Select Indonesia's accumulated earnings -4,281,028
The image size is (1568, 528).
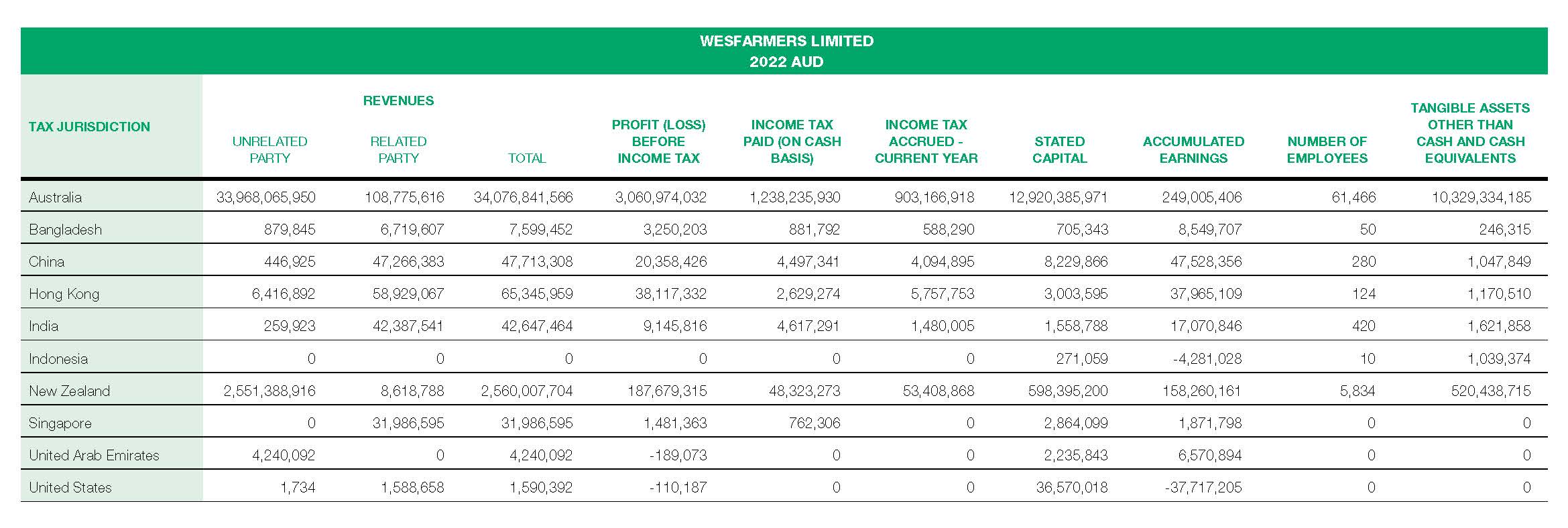click(1207, 358)
